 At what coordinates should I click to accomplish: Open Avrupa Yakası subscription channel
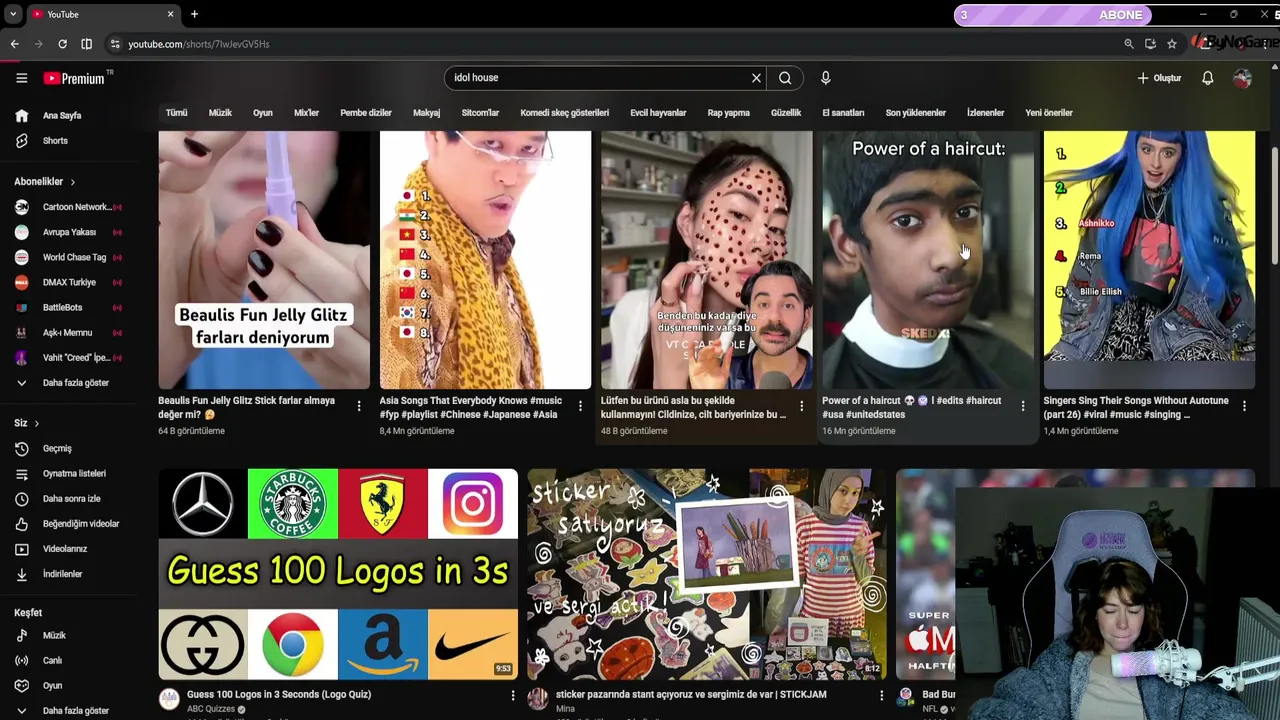pyautogui.click(x=69, y=232)
